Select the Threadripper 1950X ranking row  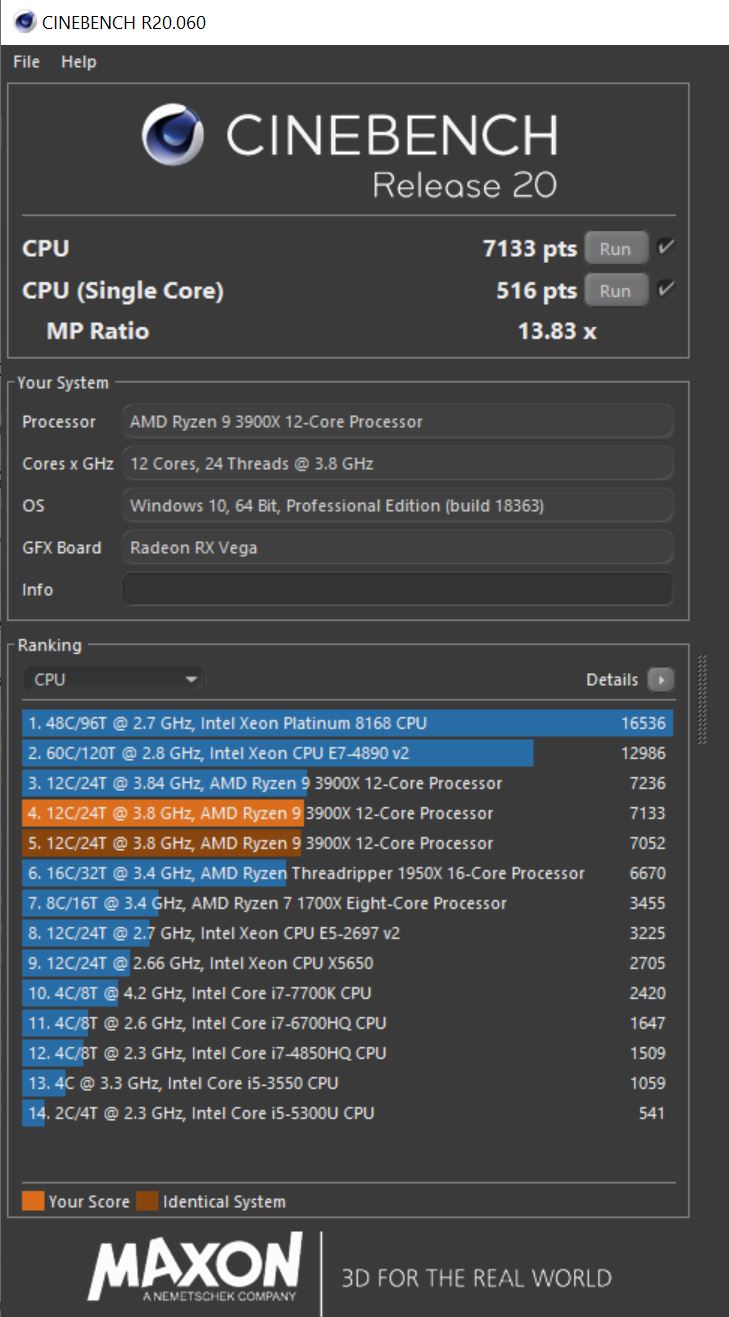(347, 873)
